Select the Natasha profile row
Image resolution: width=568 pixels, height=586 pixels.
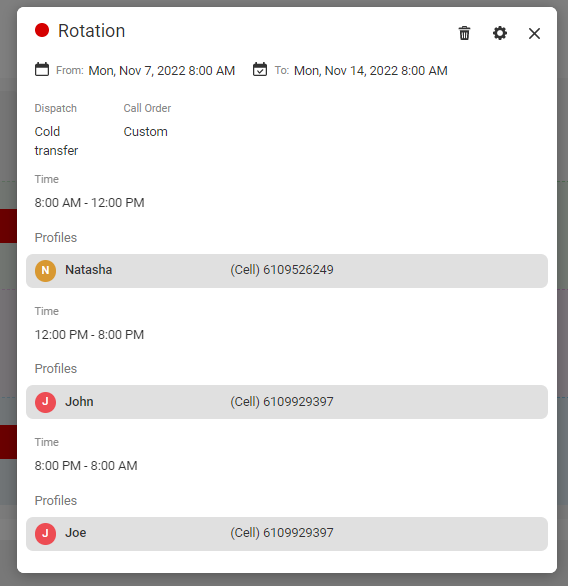coord(287,271)
